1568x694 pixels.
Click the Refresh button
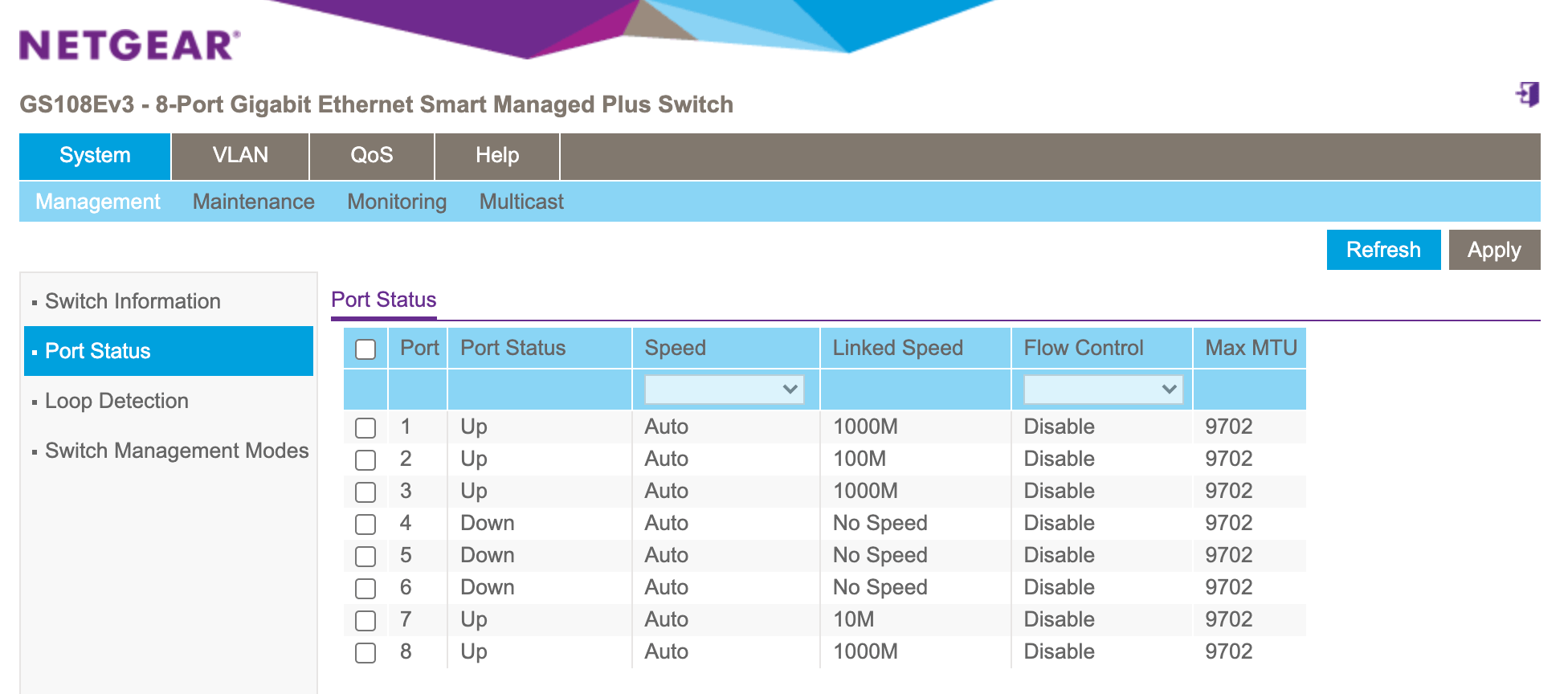tap(1383, 250)
